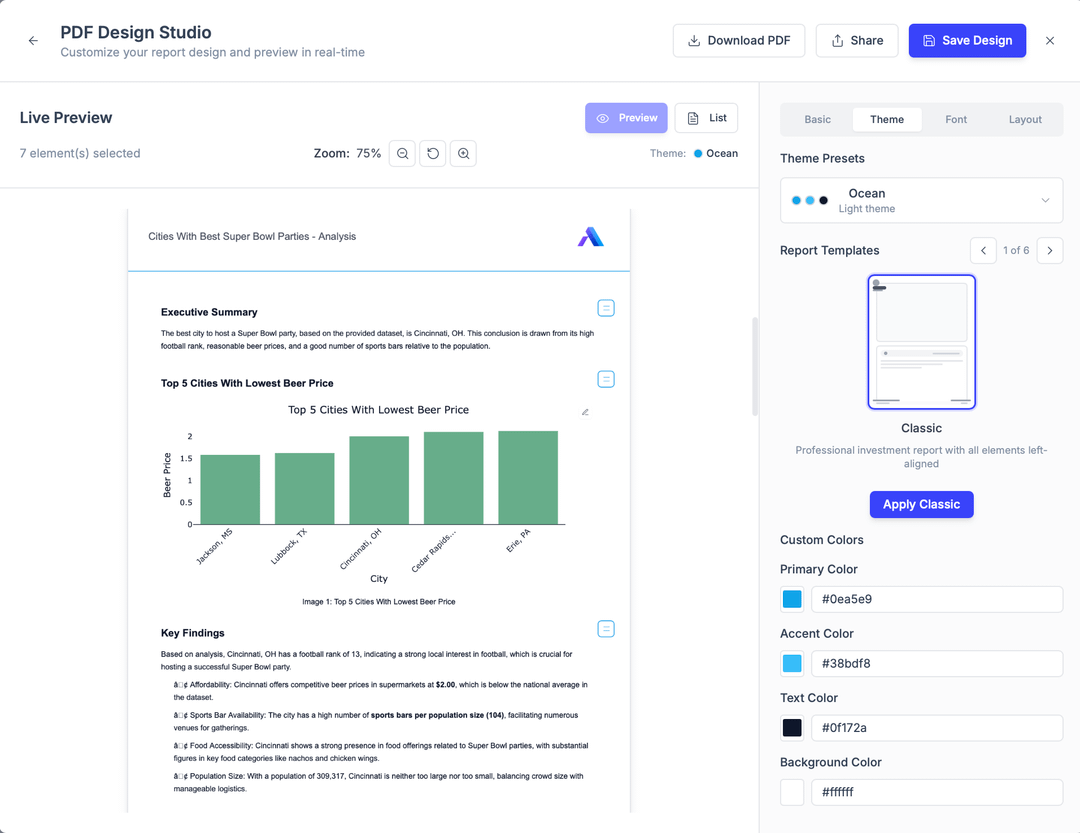Click the chart edit pencil icon
The width and height of the screenshot is (1080, 833).
585,412
